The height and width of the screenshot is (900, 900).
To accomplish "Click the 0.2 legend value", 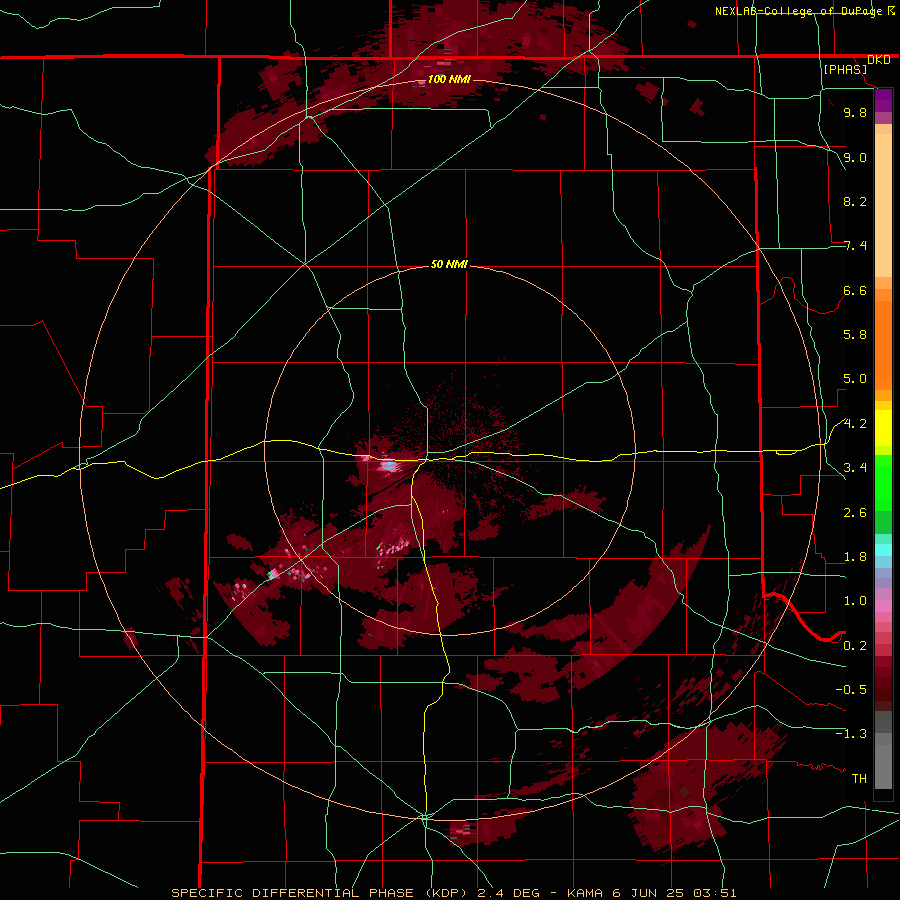I will 855,646.
